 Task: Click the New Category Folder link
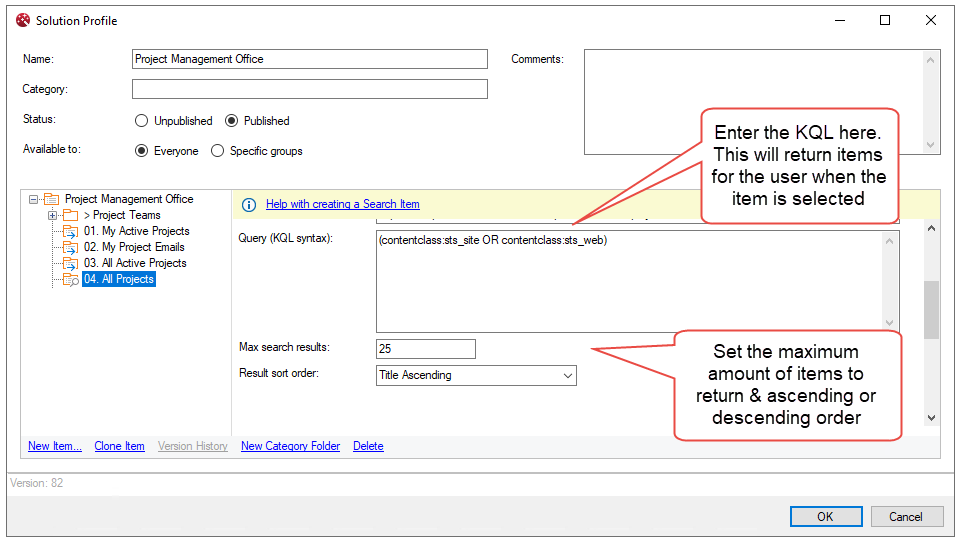pyautogui.click(x=290, y=446)
